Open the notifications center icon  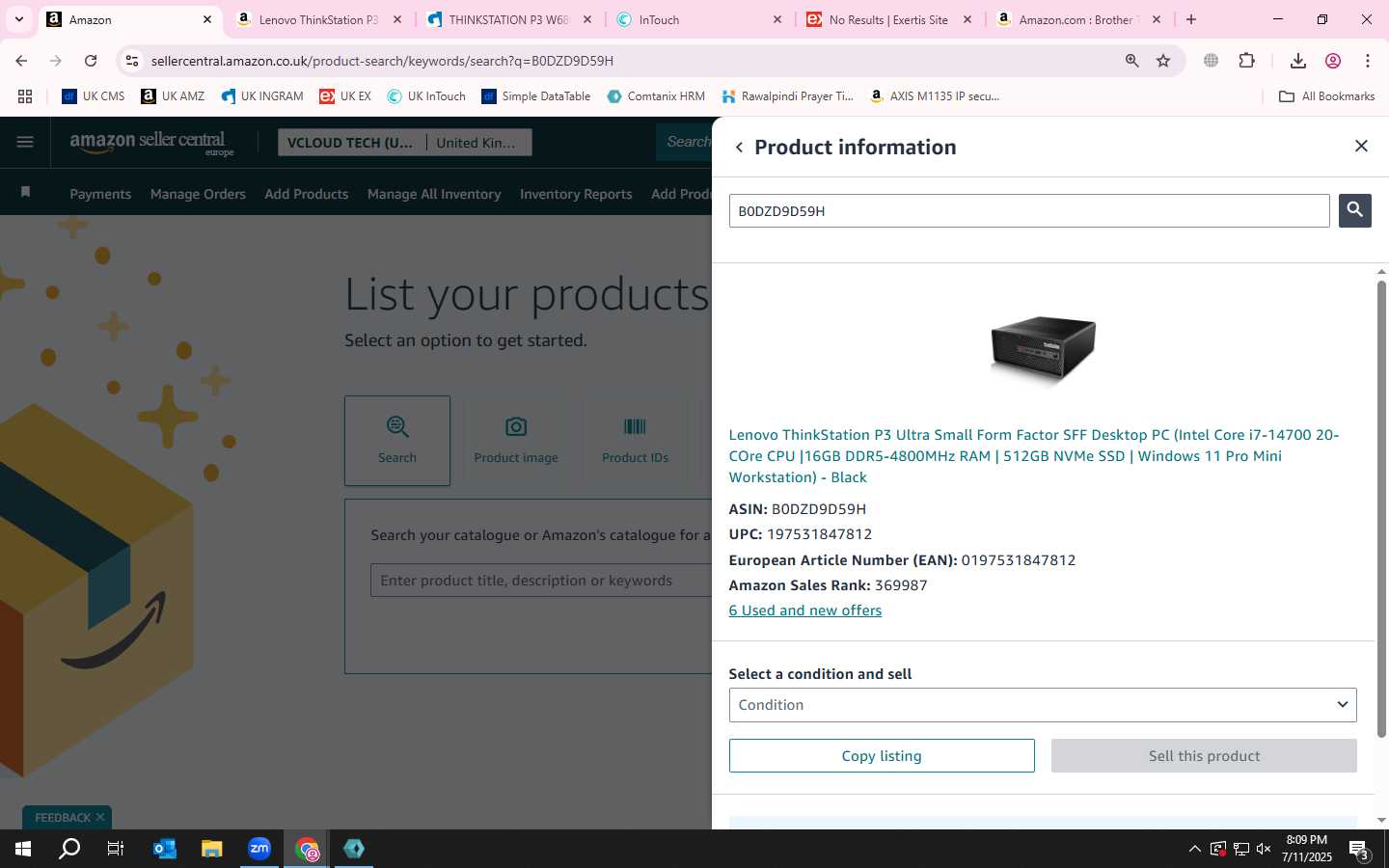click(1358, 850)
